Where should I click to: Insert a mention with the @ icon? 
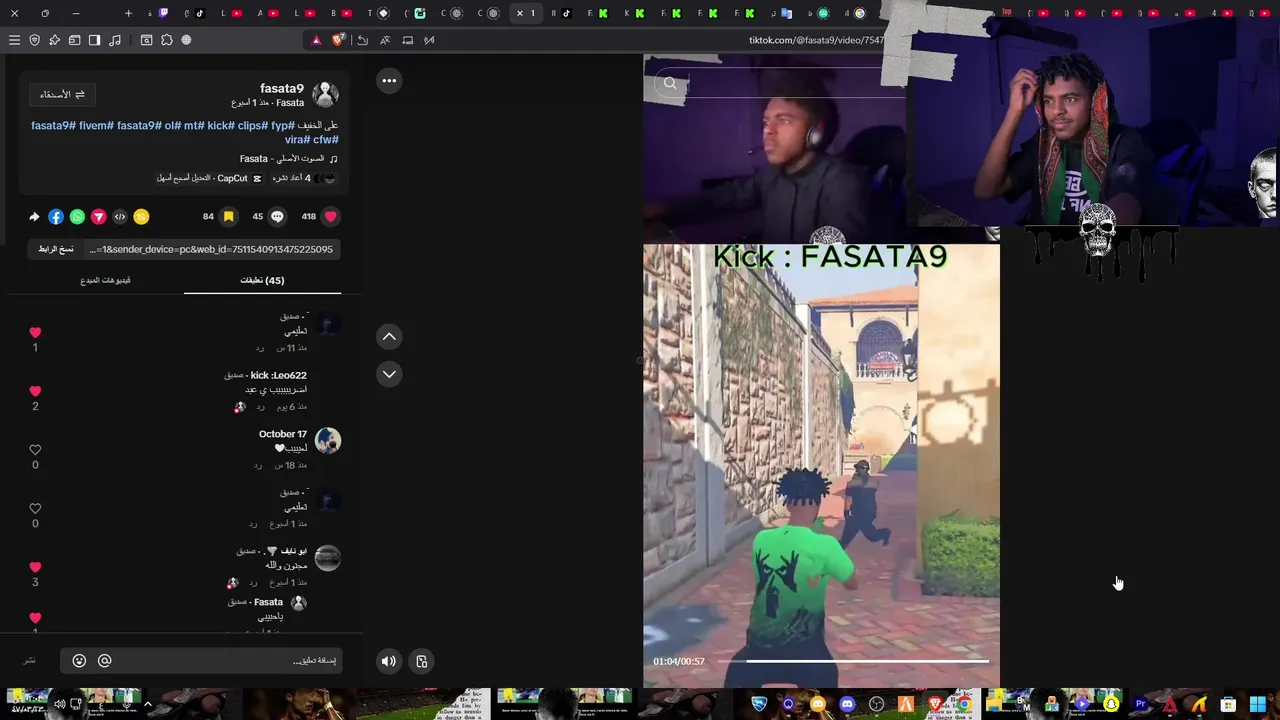pyautogui.click(x=104, y=661)
